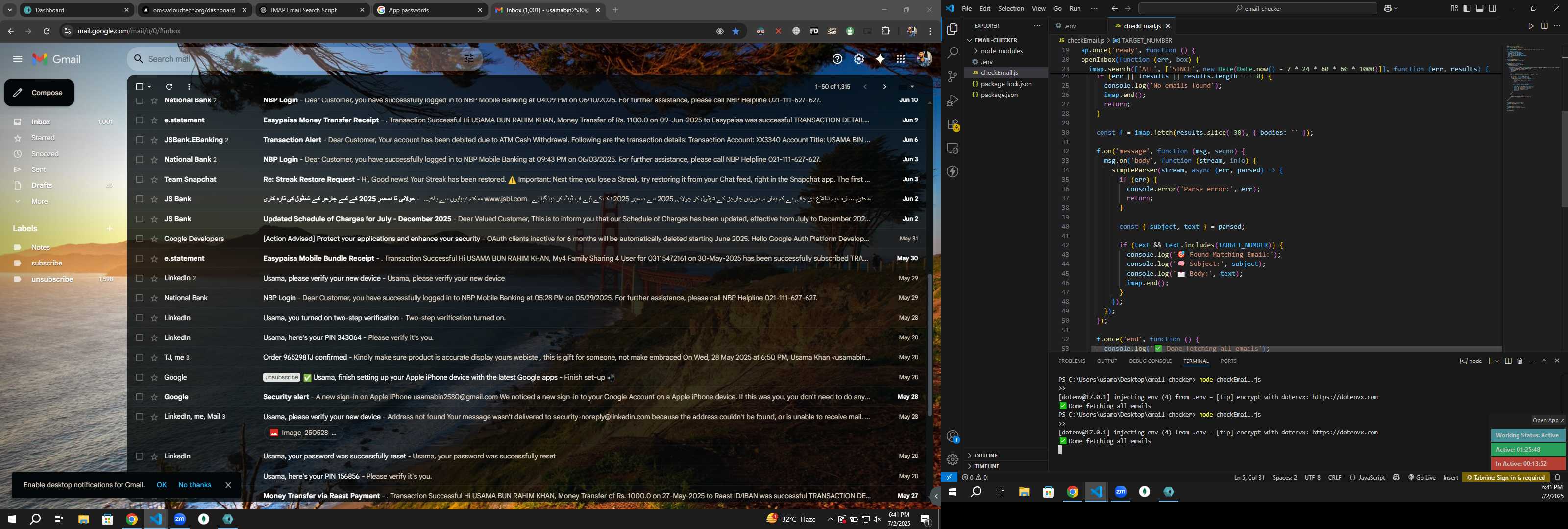Viewport: 1568px width, 529px height.
Task: Open Extensions view in VS Code
Action: (953, 125)
